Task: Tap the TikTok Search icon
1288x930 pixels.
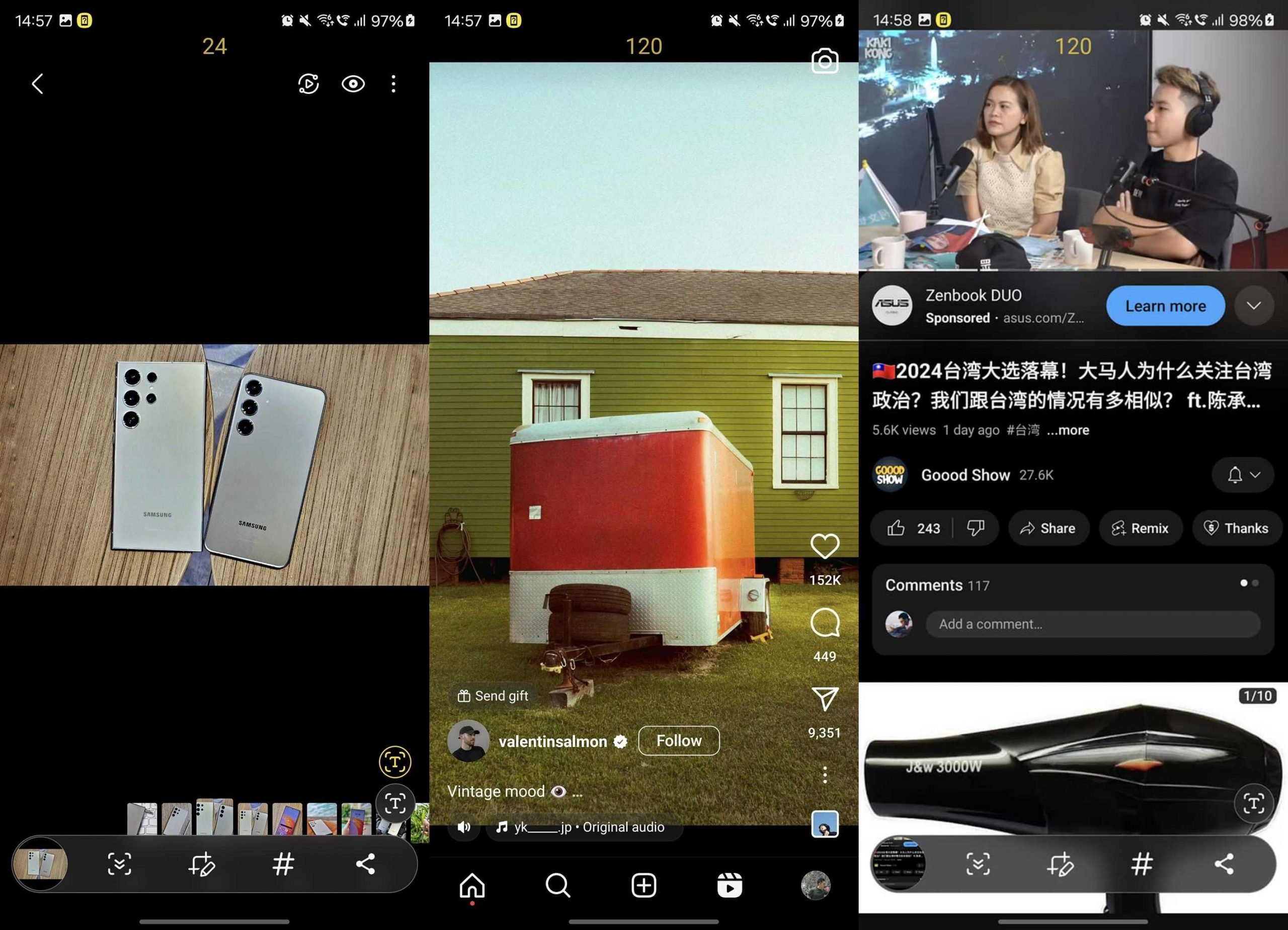Action: pyautogui.click(x=557, y=884)
